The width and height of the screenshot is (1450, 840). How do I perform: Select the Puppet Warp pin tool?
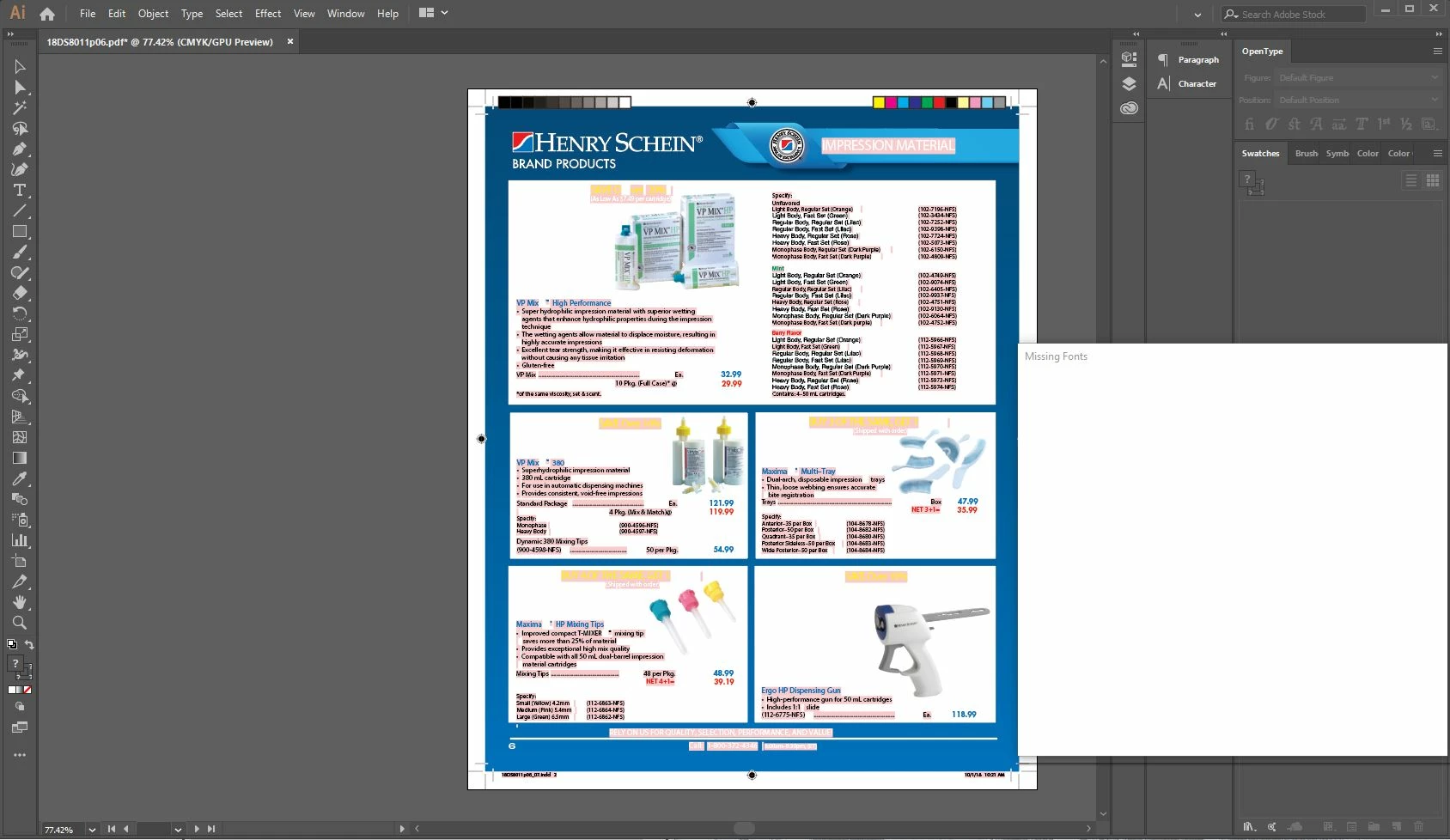pos(20,376)
